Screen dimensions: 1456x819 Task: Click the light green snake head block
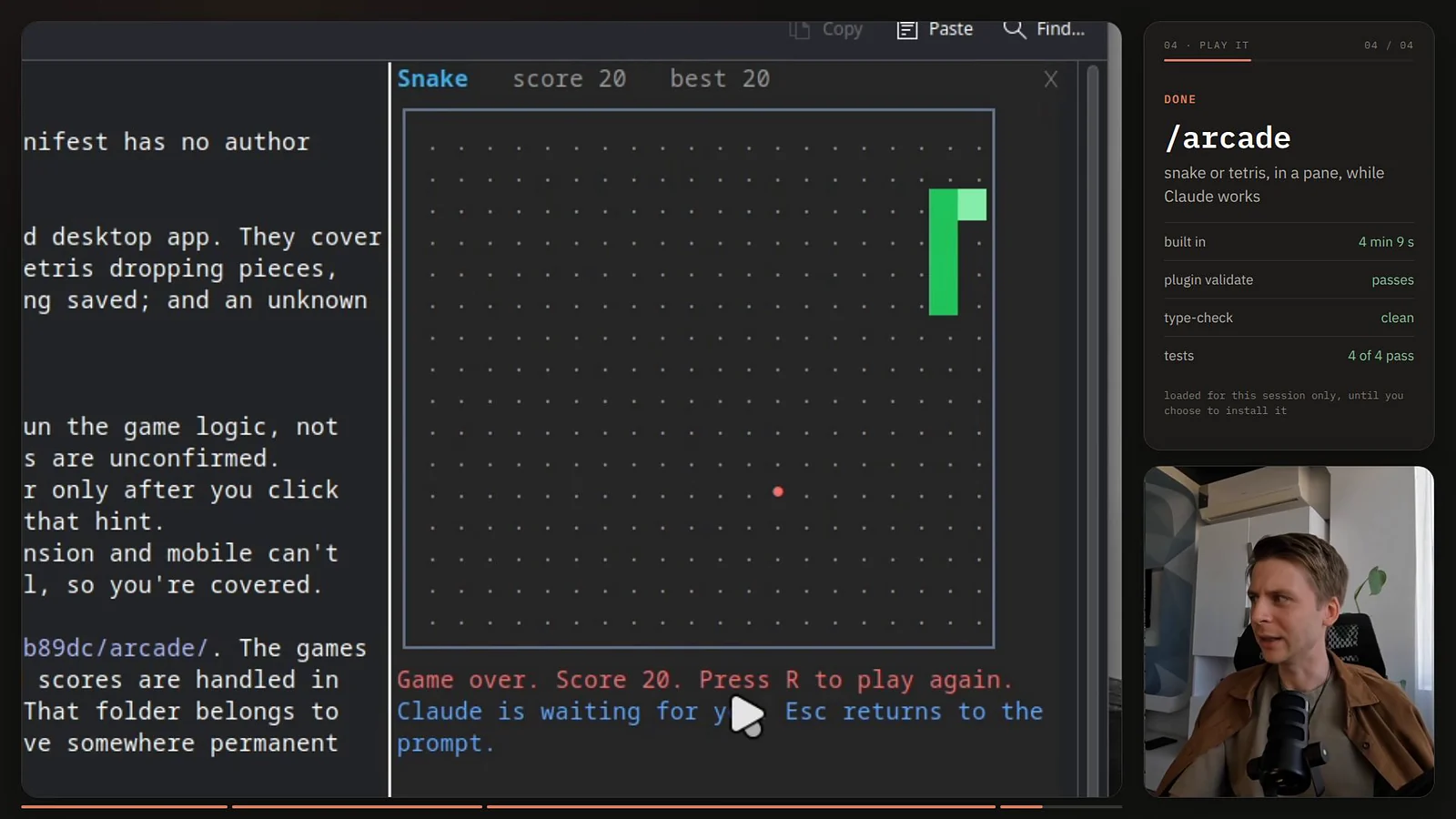[x=972, y=205]
